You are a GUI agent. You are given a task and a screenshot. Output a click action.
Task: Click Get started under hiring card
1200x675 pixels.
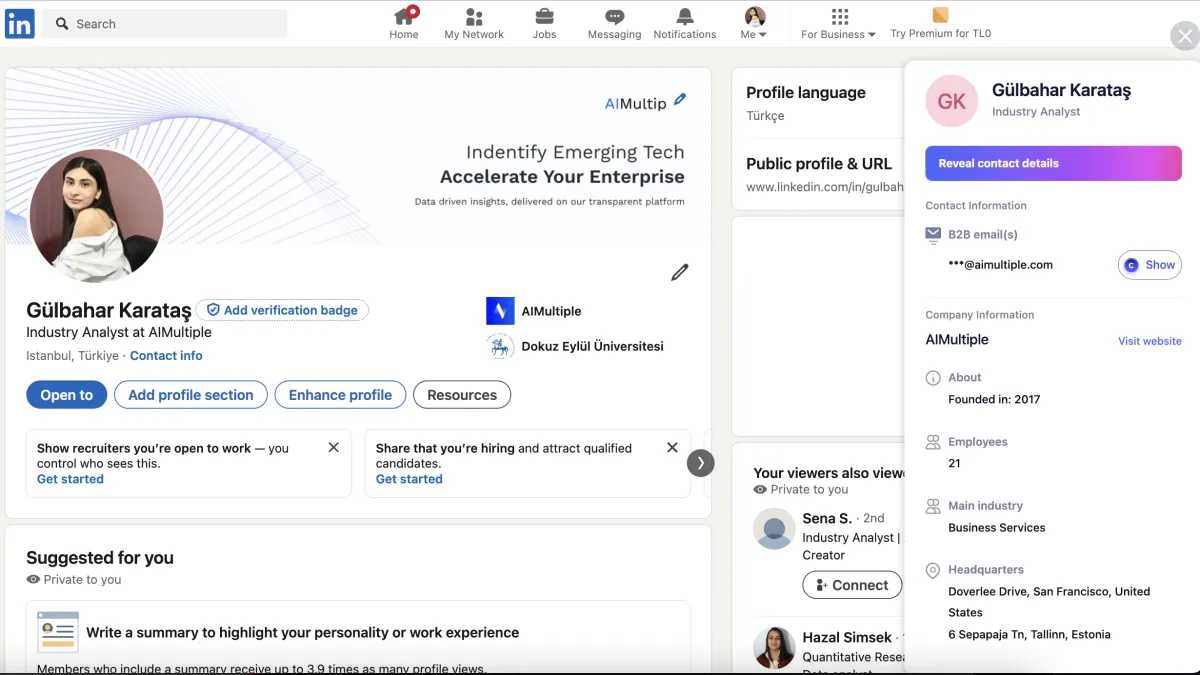point(409,479)
